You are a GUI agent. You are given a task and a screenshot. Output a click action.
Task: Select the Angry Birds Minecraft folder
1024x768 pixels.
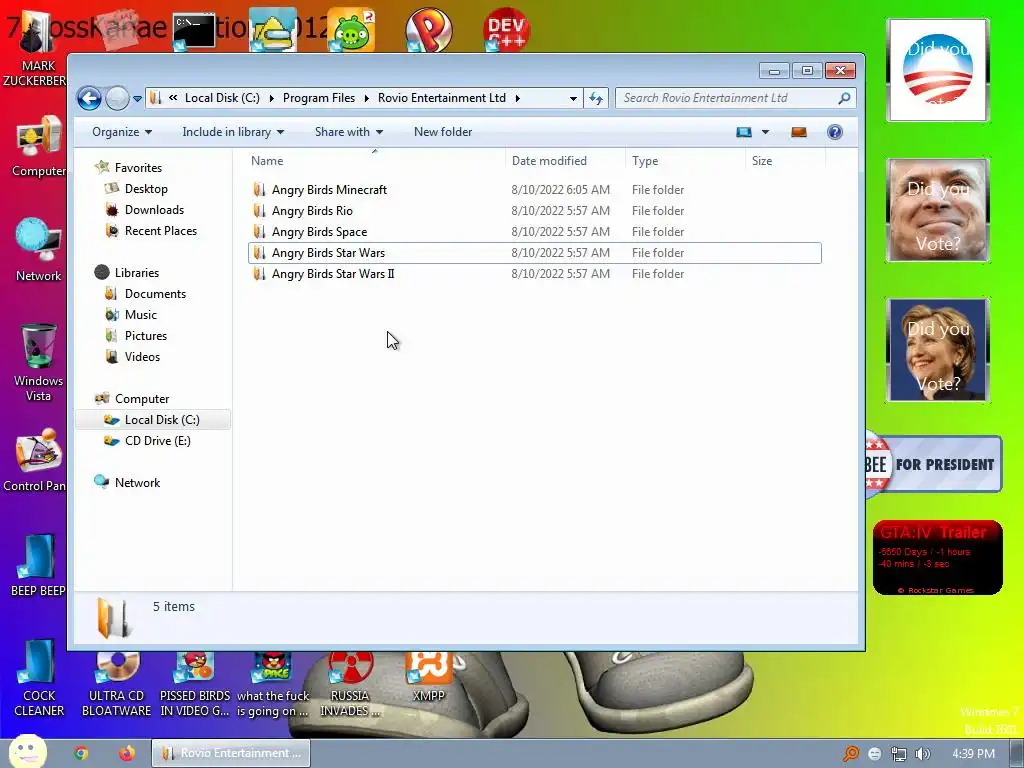click(x=534, y=190)
